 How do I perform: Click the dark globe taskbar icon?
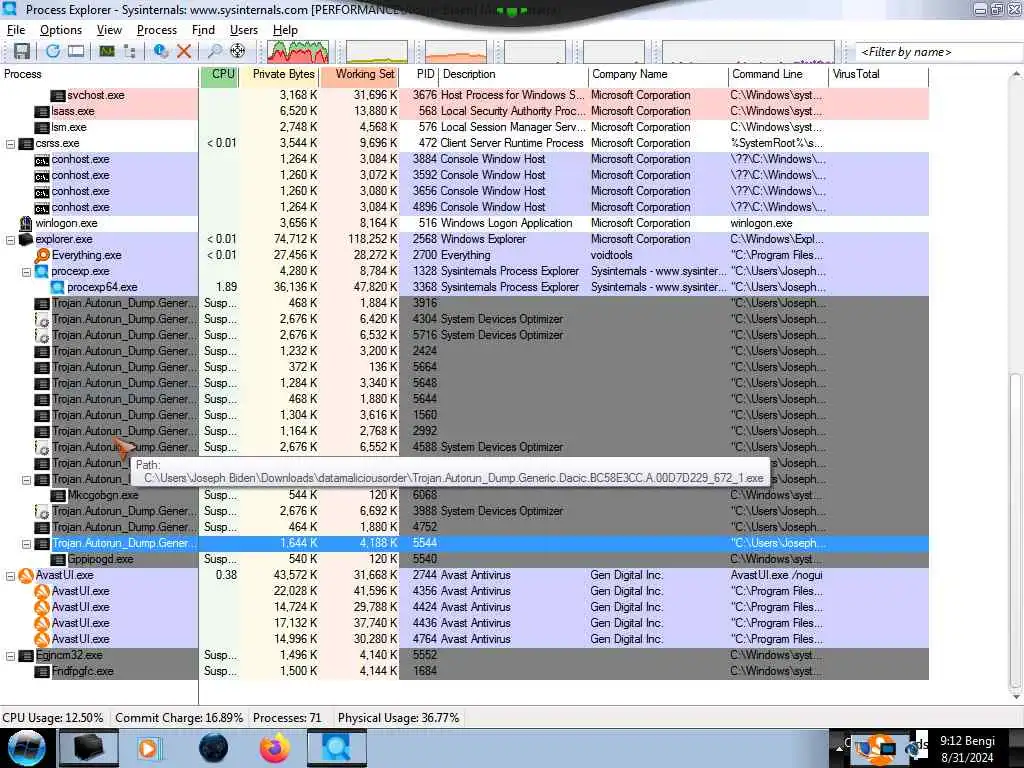point(214,748)
